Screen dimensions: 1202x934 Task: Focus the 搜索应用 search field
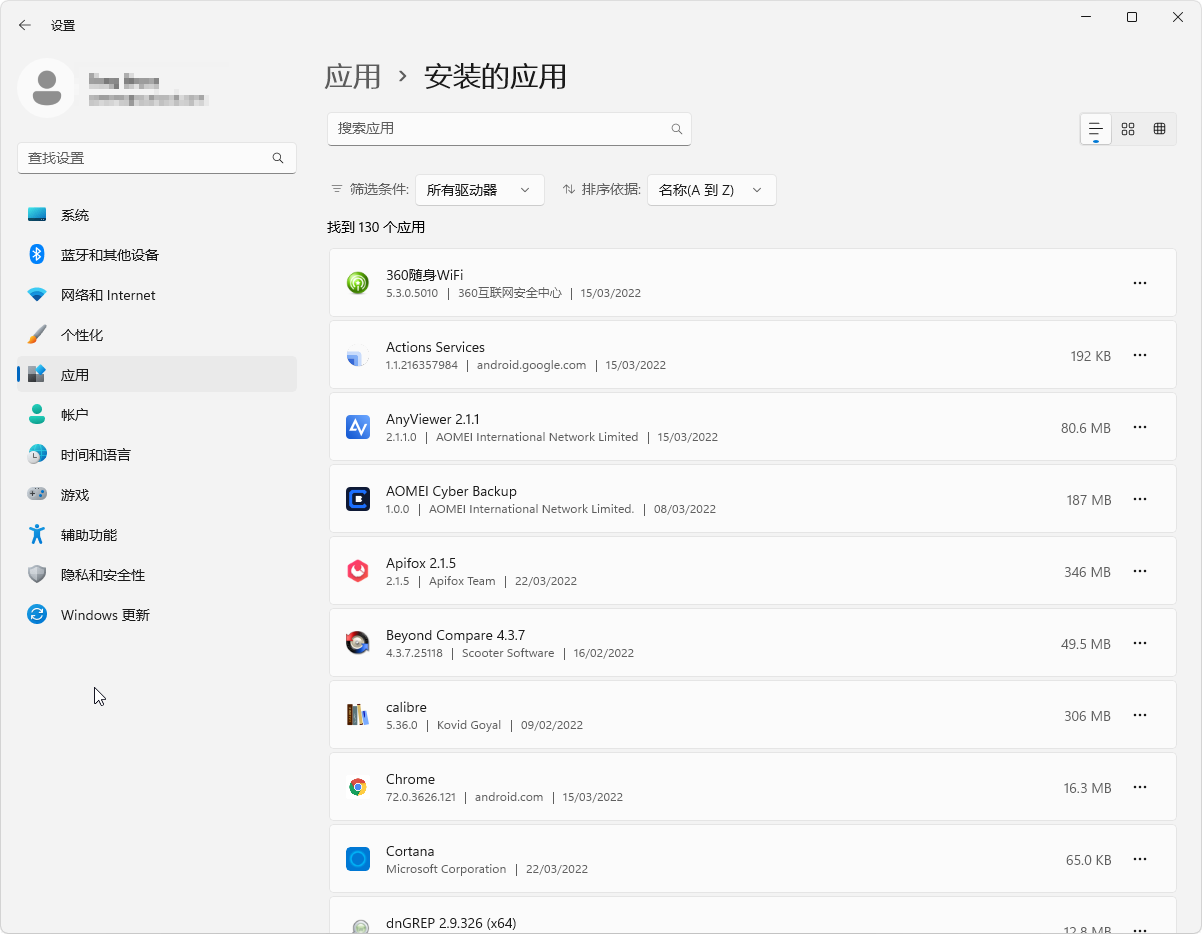click(x=509, y=129)
